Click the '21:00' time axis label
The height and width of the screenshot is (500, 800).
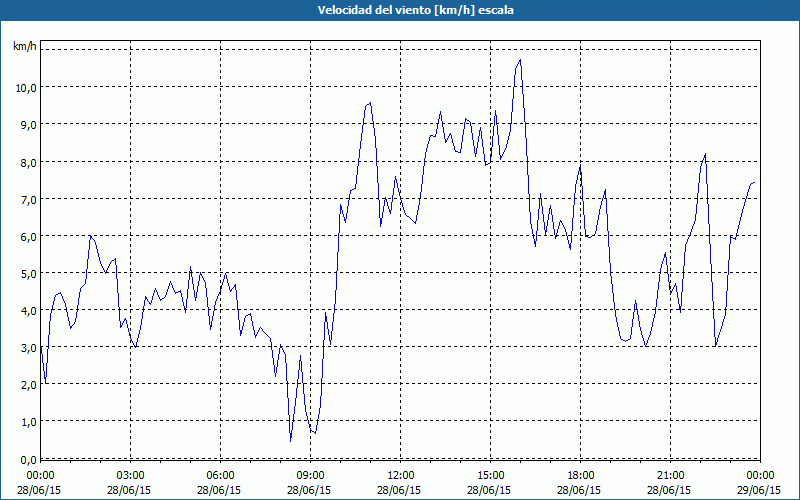point(670,476)
